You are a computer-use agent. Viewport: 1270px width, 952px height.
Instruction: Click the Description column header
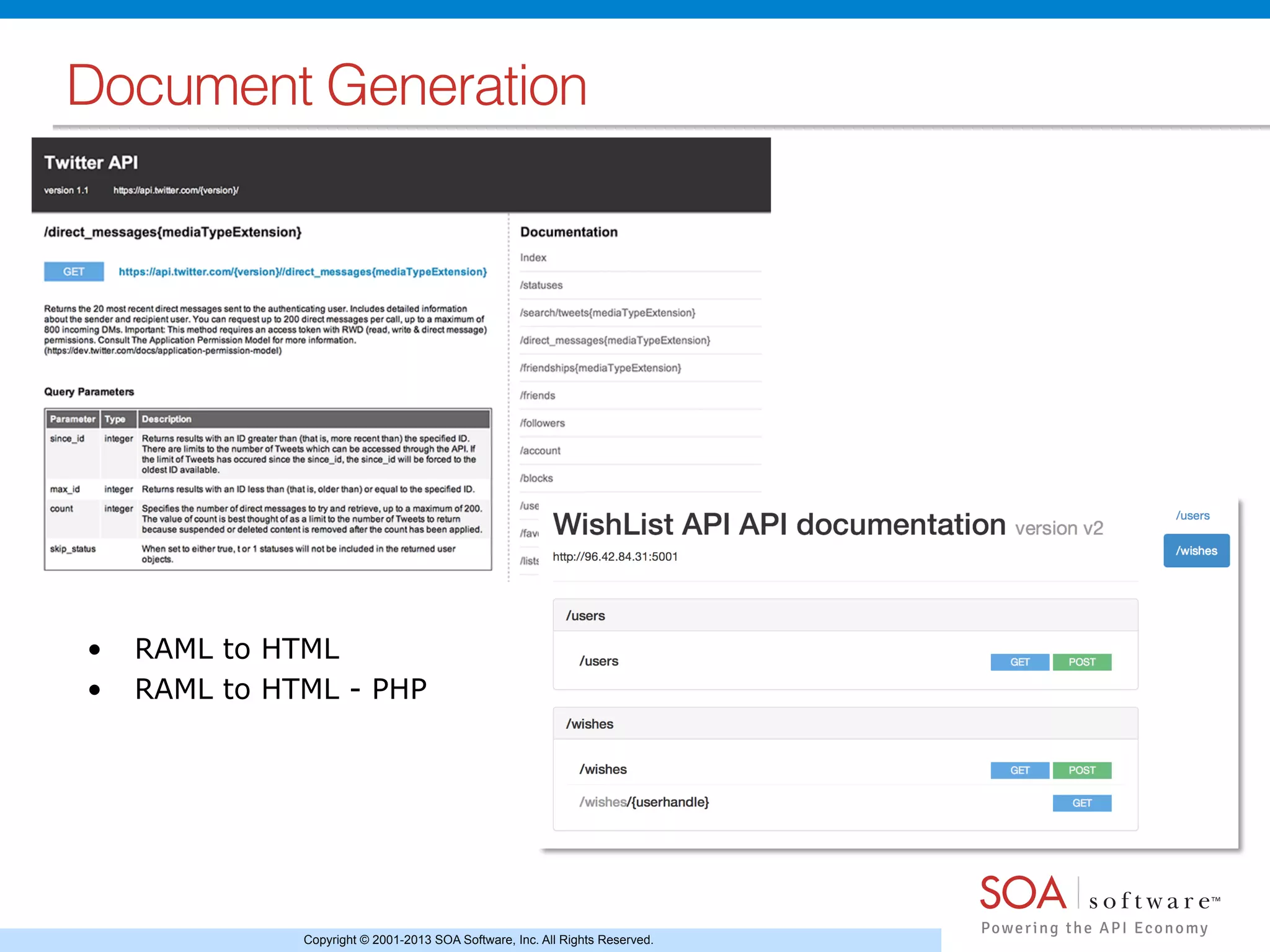tap(314, 419)
